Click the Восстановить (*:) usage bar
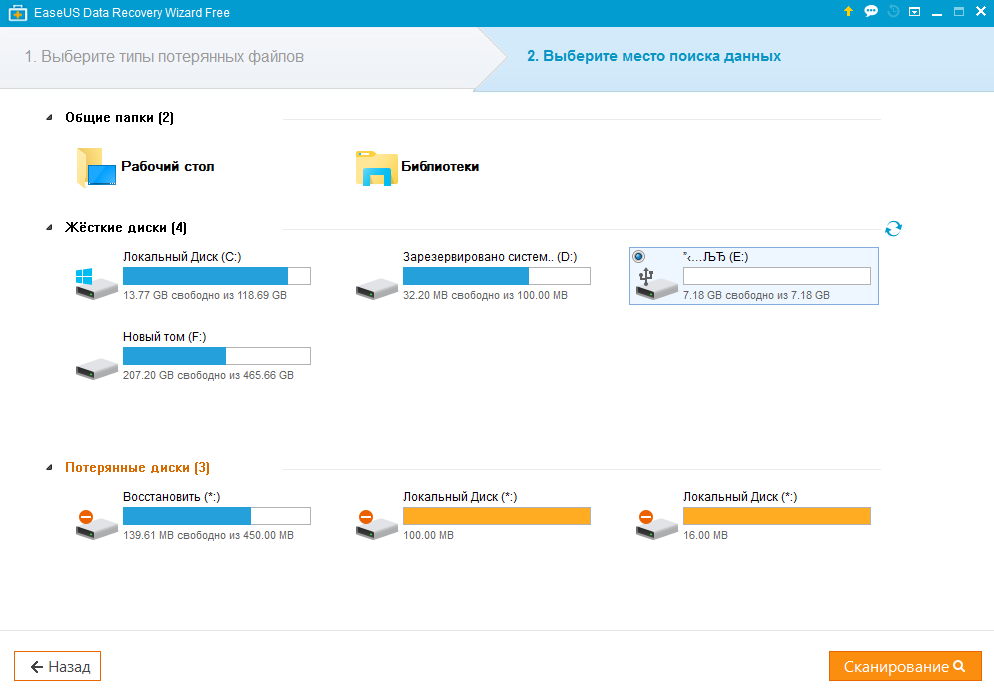994x694 pixels. point(217,516)
